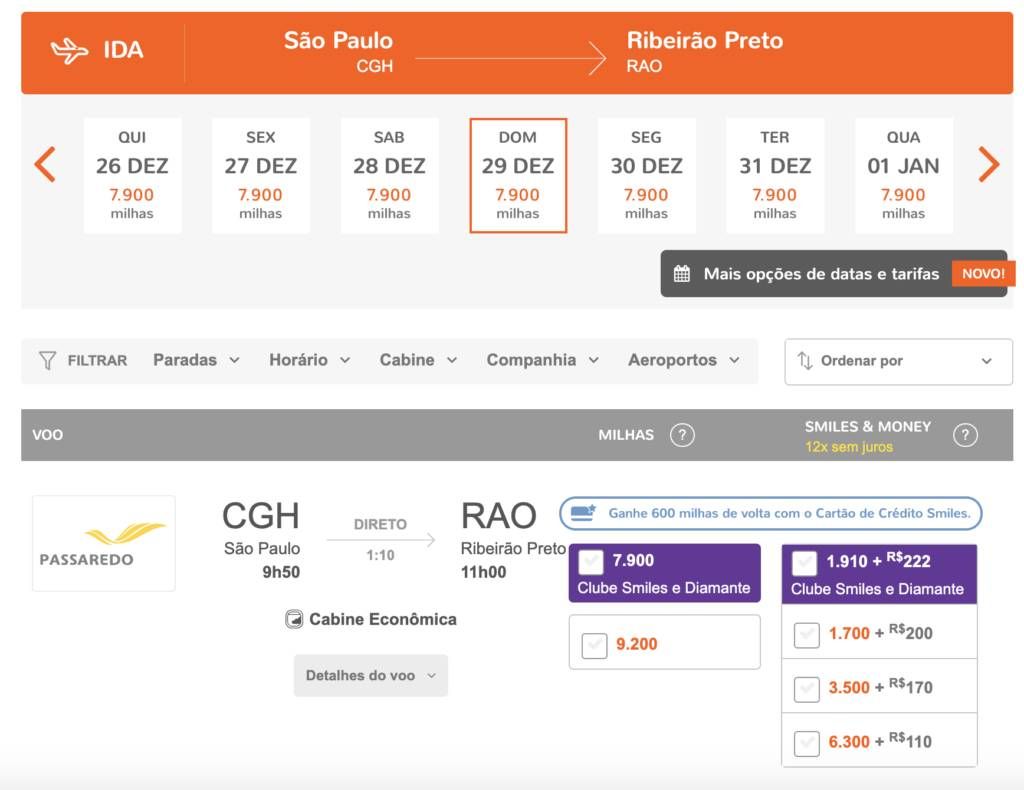Select the QUA 01 JAN date tab

(904, 175)
